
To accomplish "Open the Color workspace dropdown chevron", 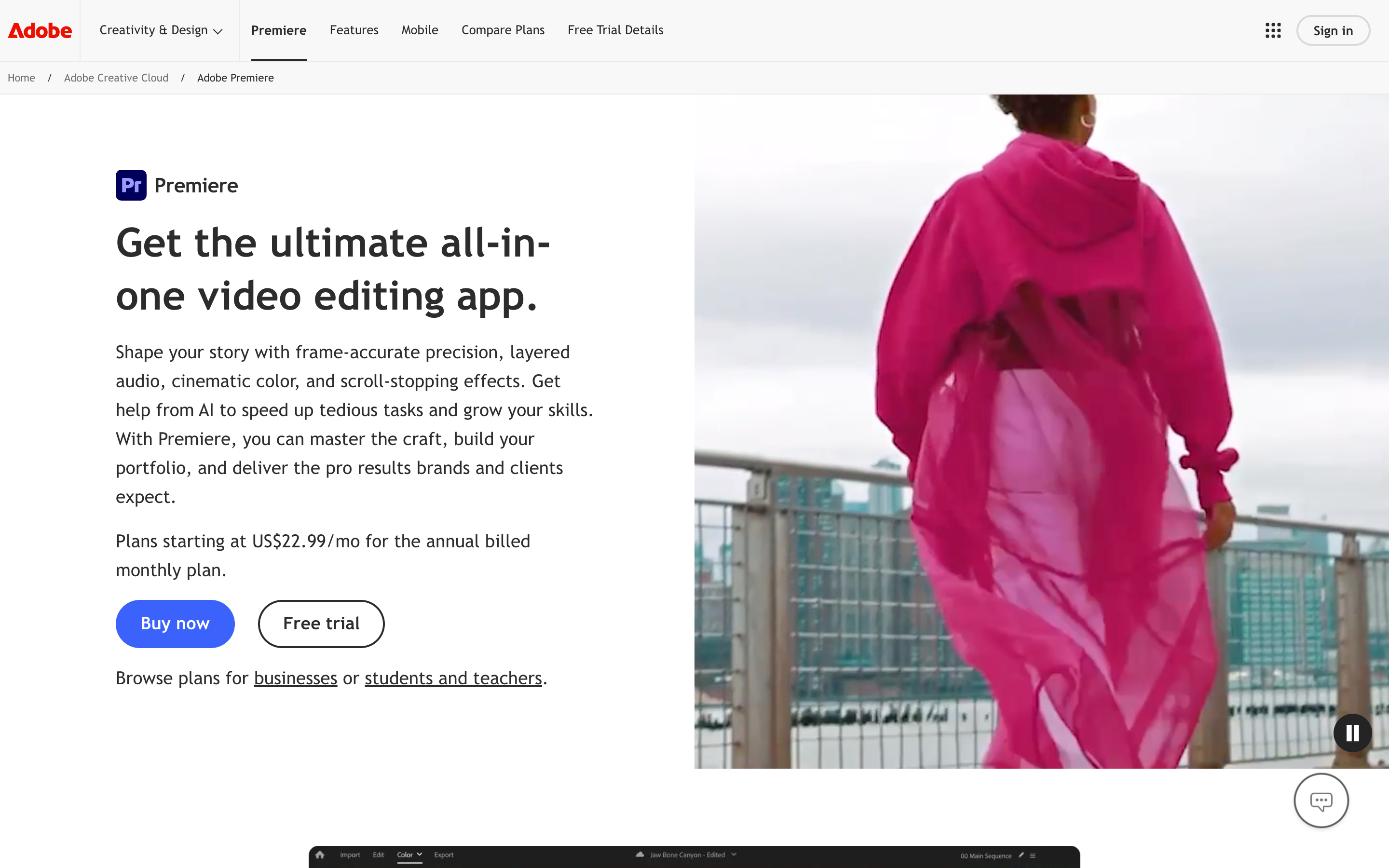I will tap(420, 854).
